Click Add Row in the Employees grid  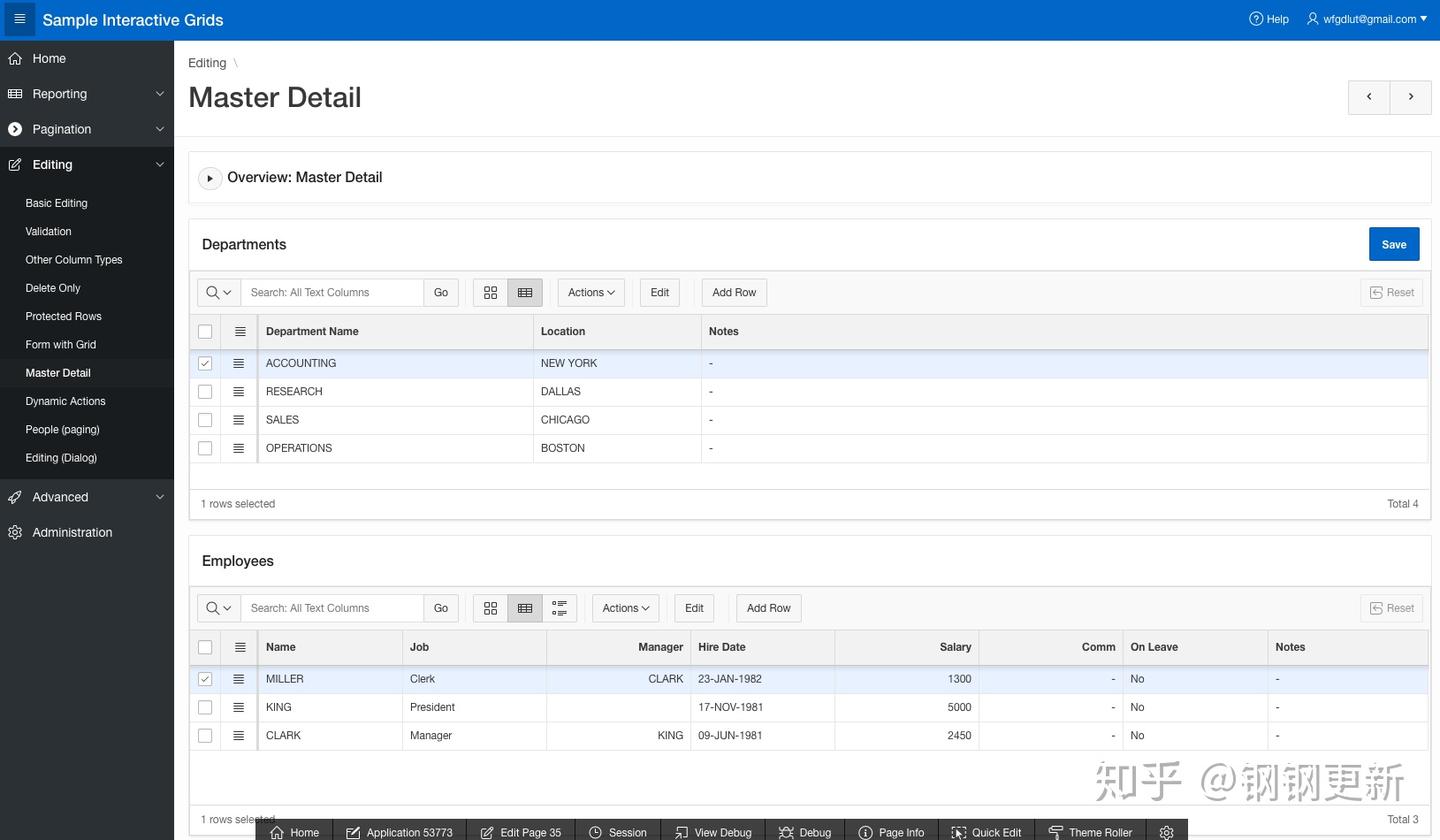point(768,607)
